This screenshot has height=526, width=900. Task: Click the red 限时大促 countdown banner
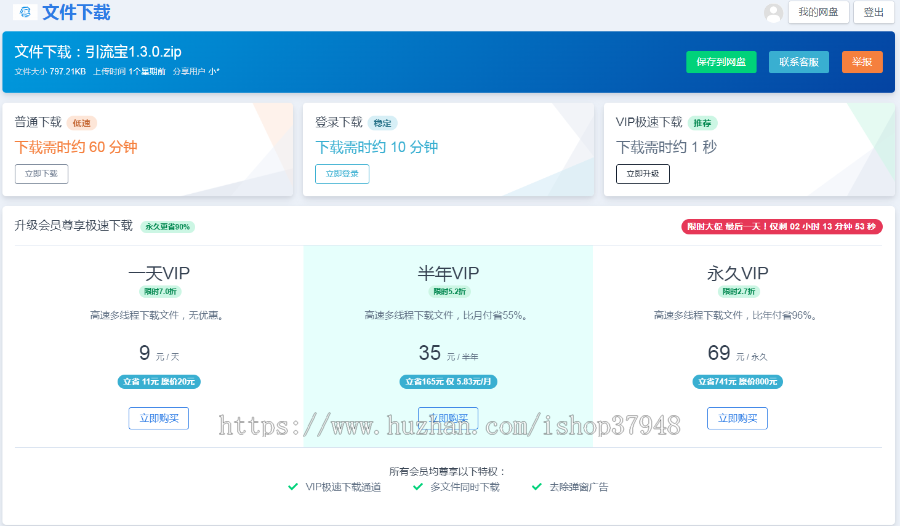tap(782, 227)
